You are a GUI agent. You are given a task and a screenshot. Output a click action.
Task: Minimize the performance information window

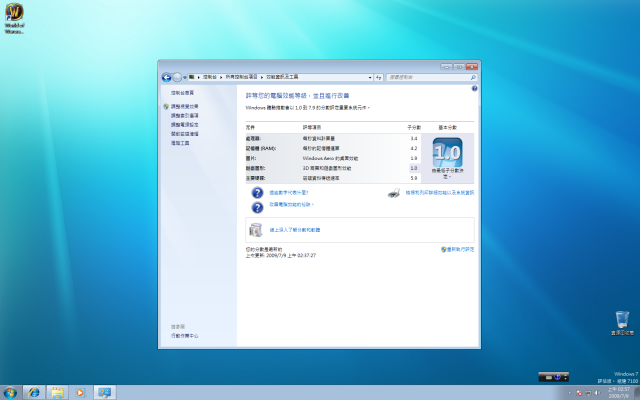[x=447, y=67]
